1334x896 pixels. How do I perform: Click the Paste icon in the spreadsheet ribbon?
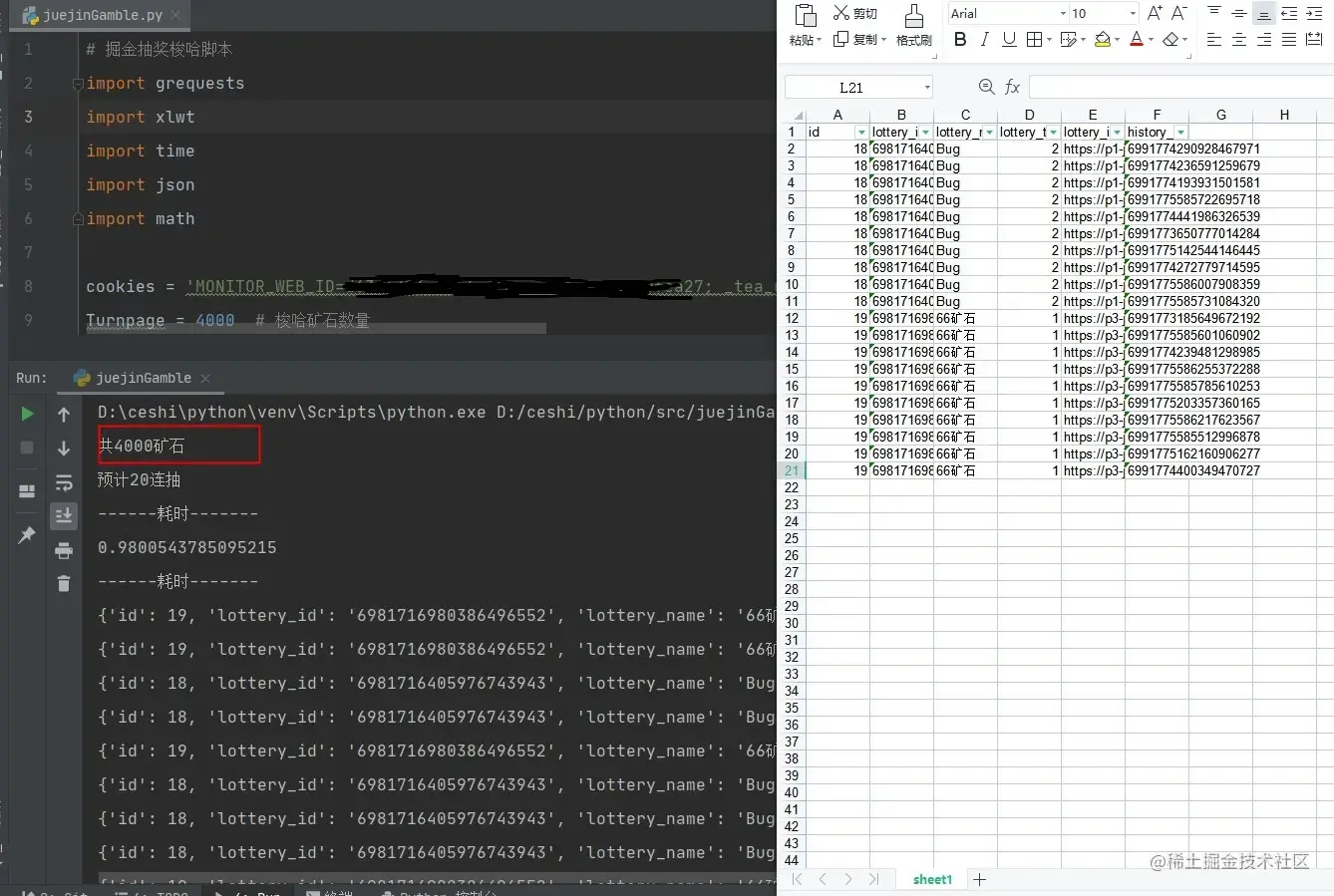805,15
